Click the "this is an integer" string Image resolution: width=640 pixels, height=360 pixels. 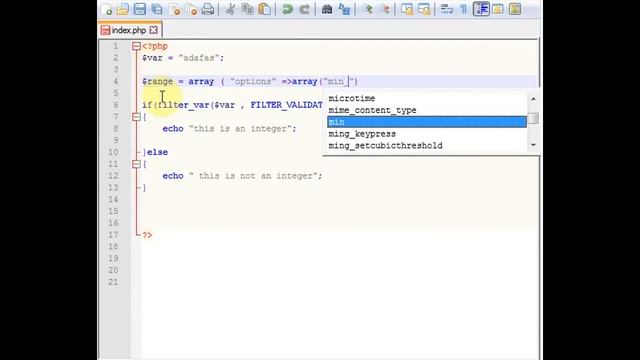[x=240, y=129]
